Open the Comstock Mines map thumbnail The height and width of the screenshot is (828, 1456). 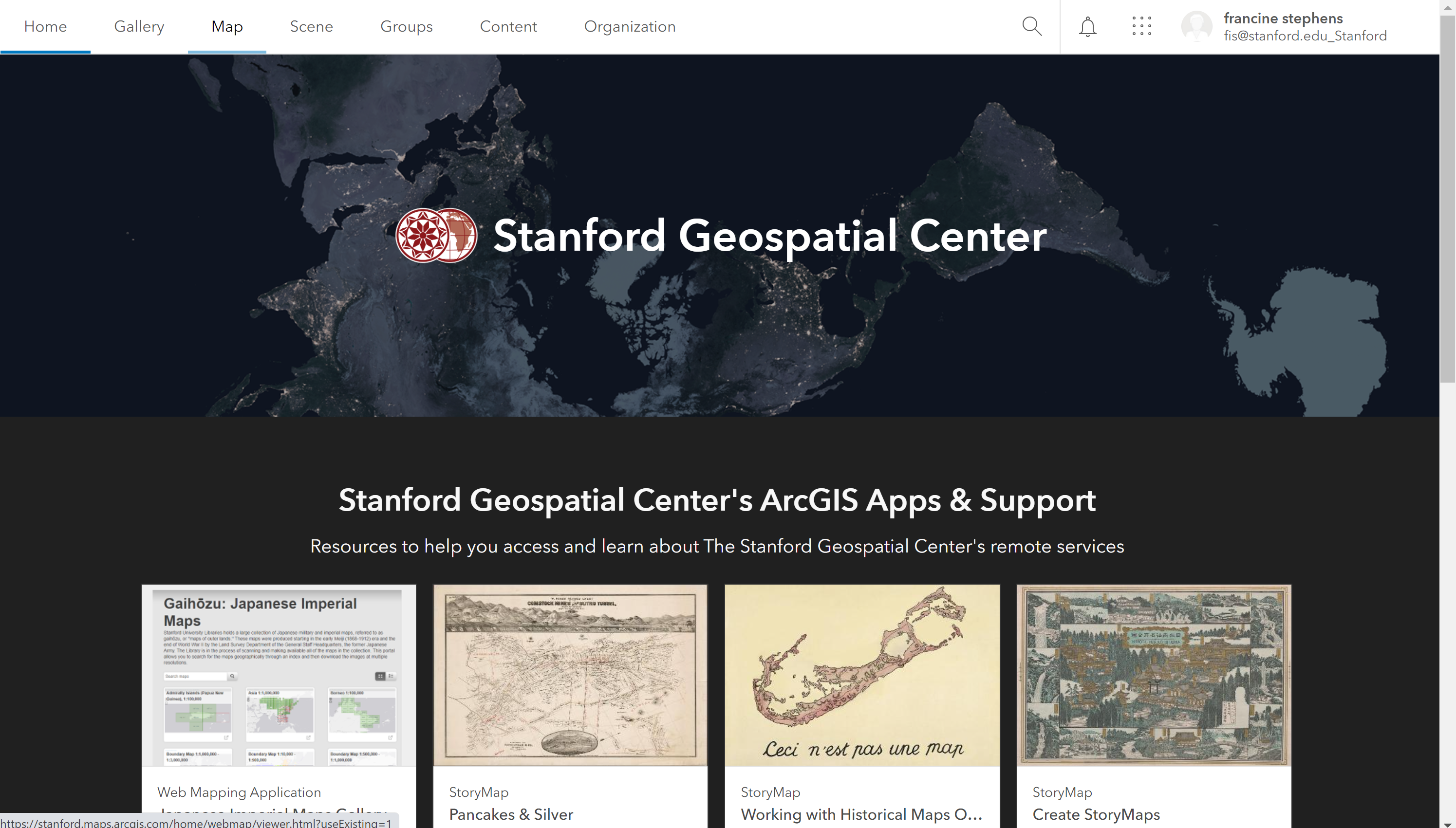click(x=570, y=675)
